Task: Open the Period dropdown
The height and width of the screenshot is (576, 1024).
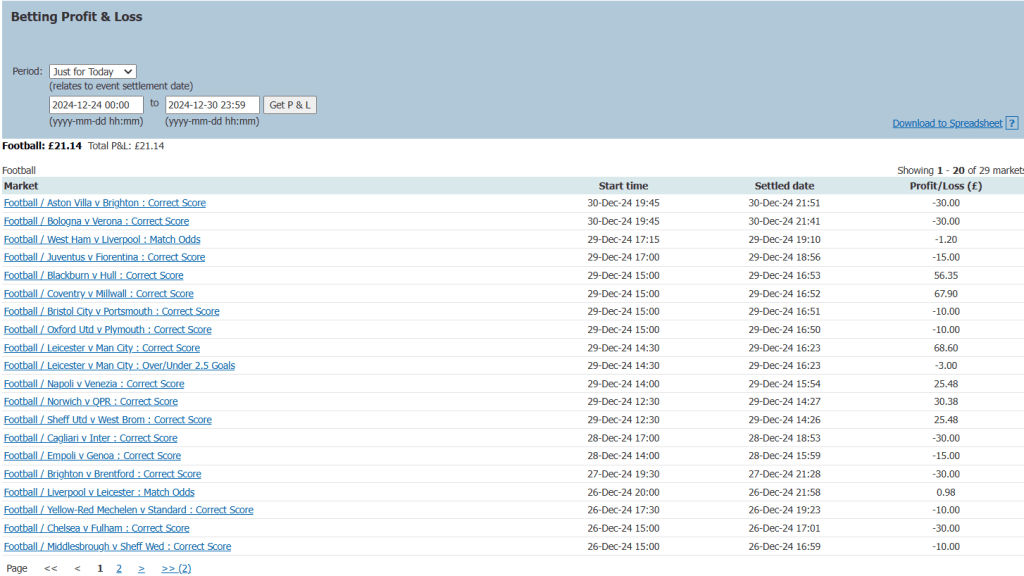Action: 92,72
